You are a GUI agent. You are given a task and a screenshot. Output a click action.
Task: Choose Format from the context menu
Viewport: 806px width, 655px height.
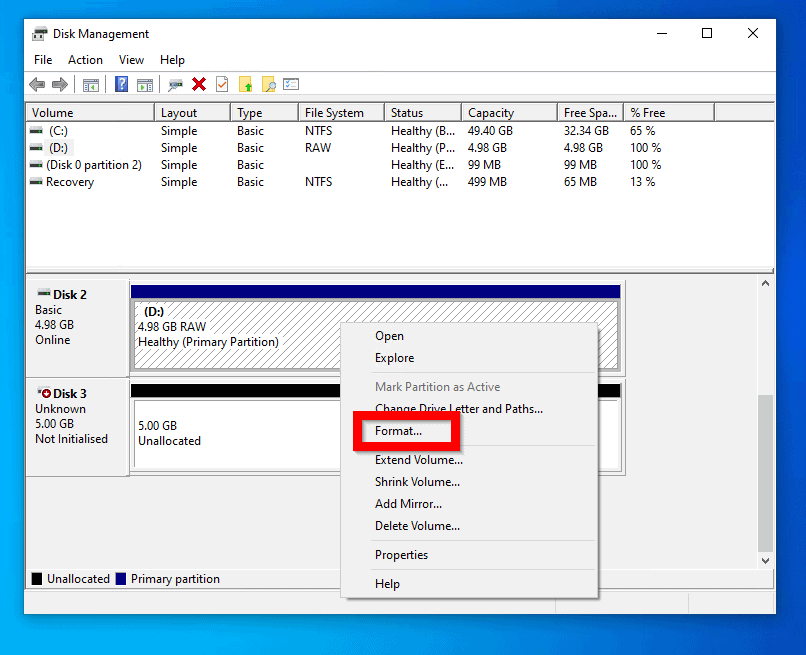pos(404,430)
